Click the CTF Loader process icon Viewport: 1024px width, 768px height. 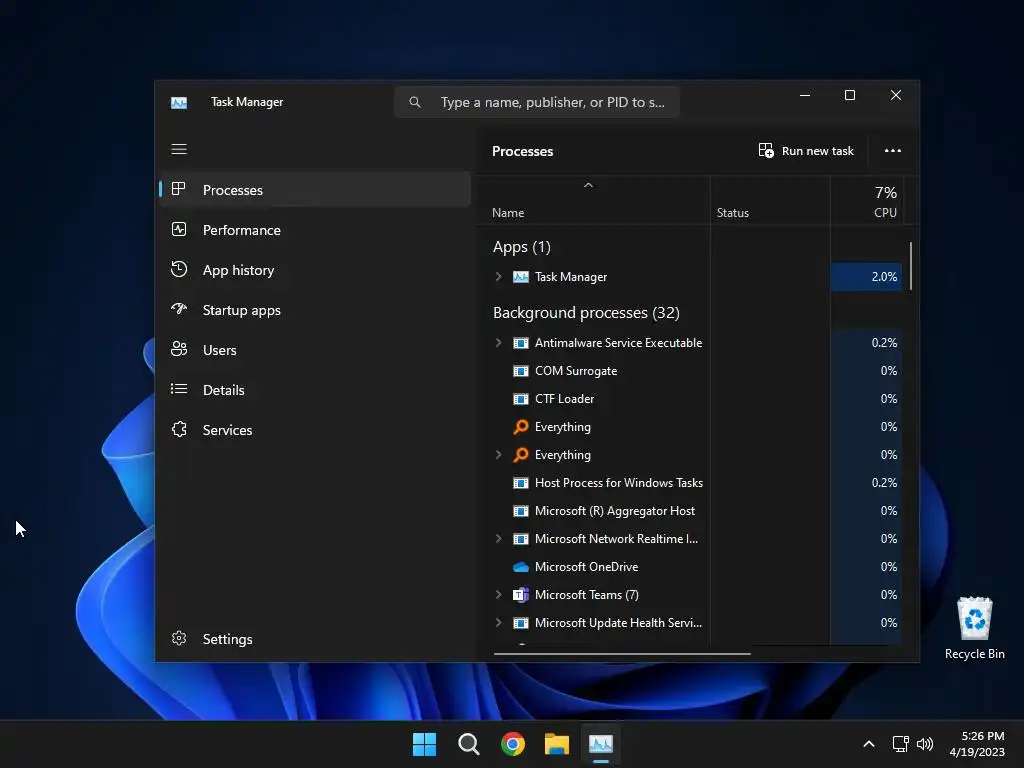pyautogui.click(x=520, y=399)
